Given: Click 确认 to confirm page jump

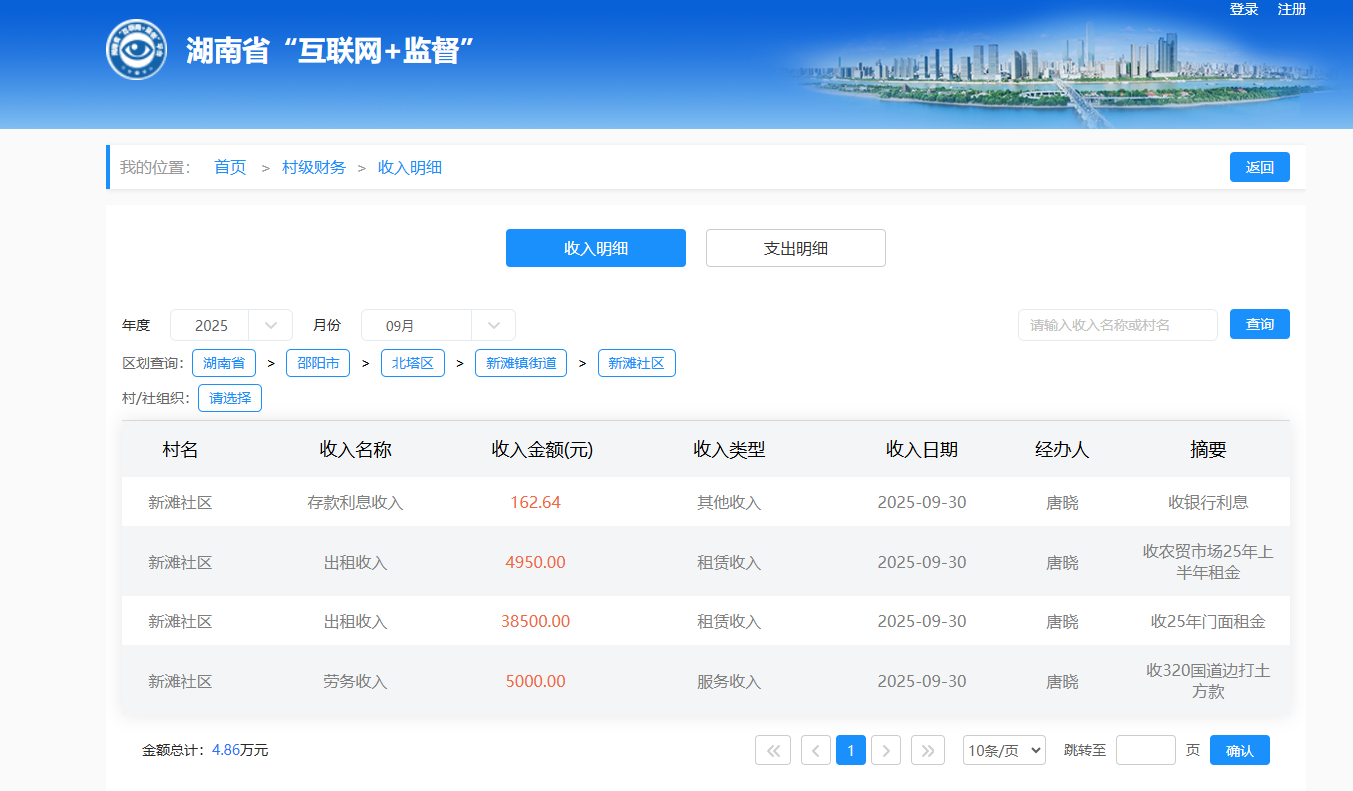Looking at the screenshot, I should [1239, 750].
